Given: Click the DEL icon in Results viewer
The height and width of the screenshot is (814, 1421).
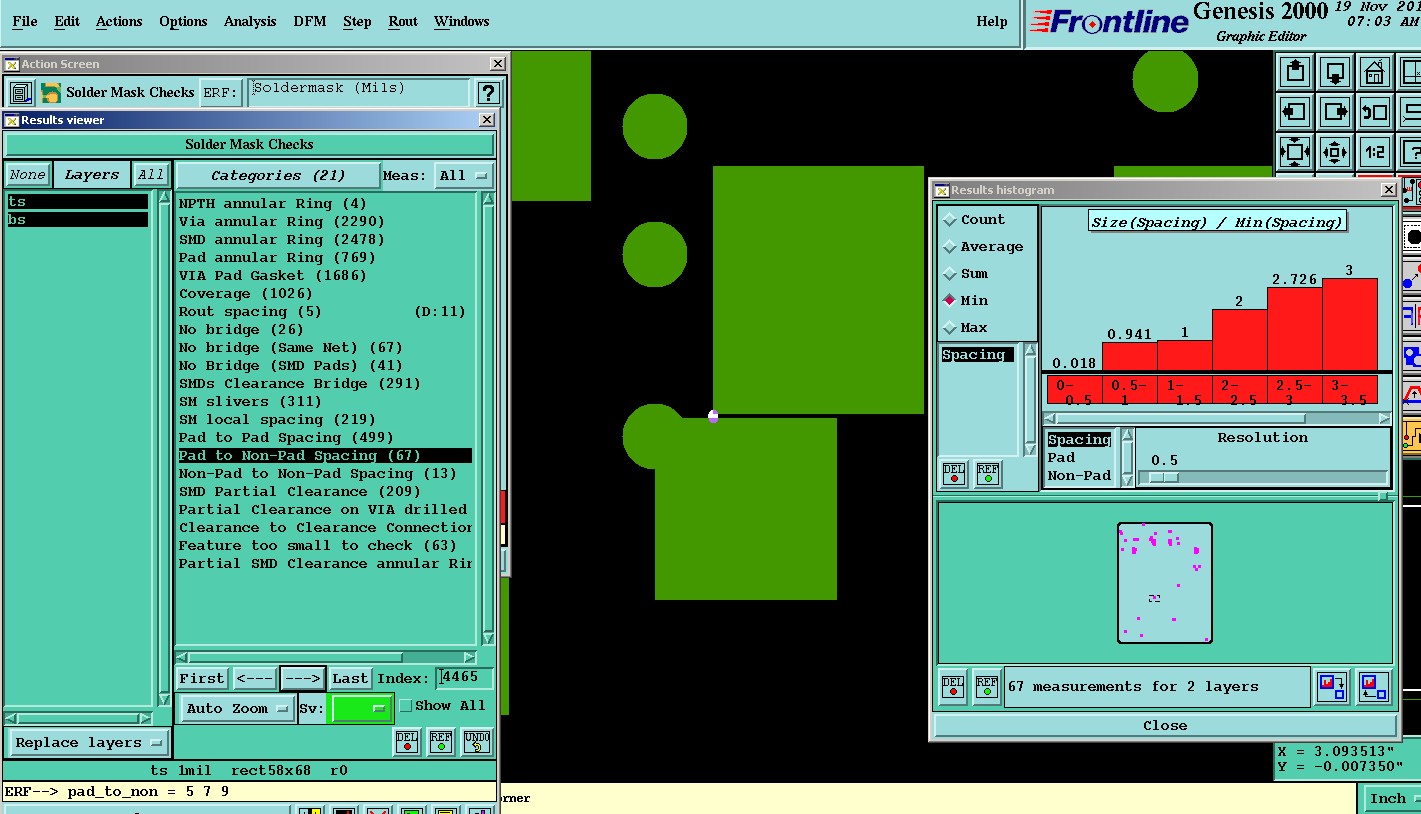Looking at the screenshot, I should [406, 741].
